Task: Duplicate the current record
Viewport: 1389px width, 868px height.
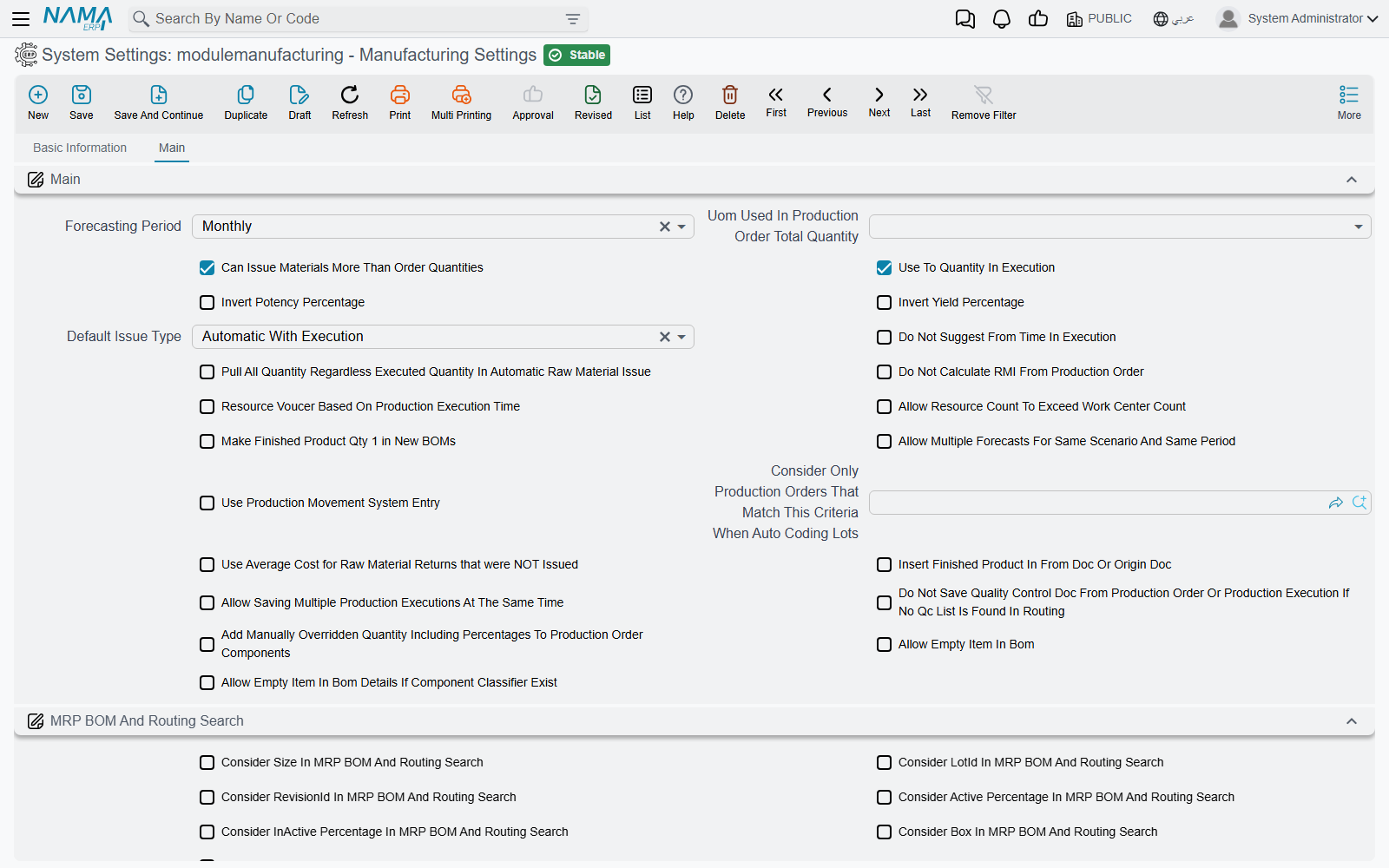Action: 246,95
